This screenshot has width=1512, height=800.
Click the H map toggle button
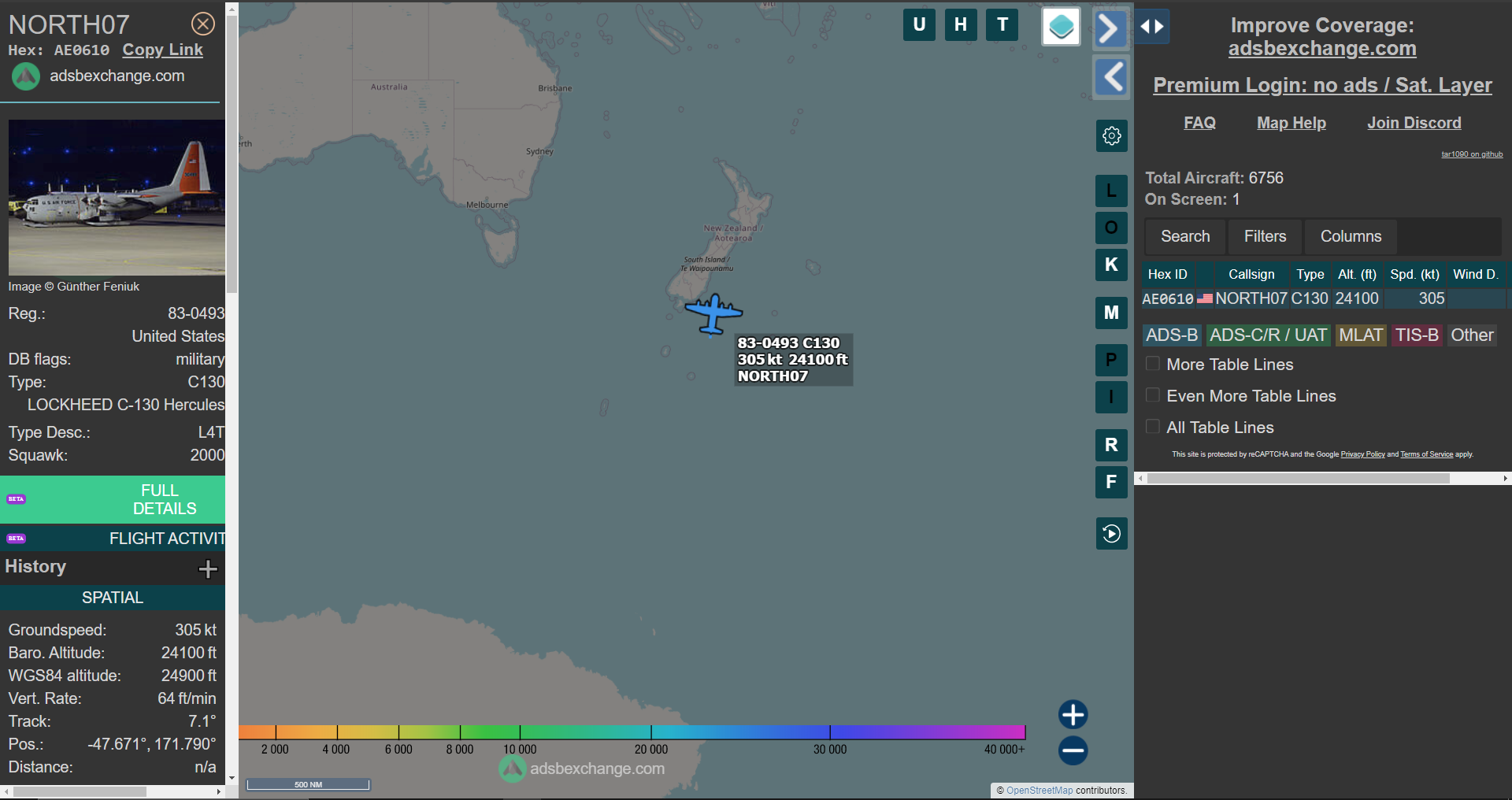961,24
